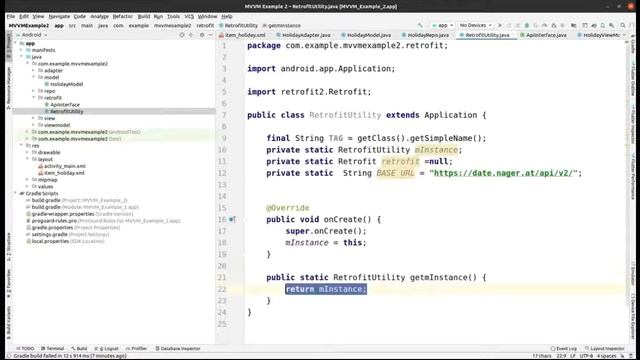
Task: Click the LF line separator status entry
Action: point(573,356)
